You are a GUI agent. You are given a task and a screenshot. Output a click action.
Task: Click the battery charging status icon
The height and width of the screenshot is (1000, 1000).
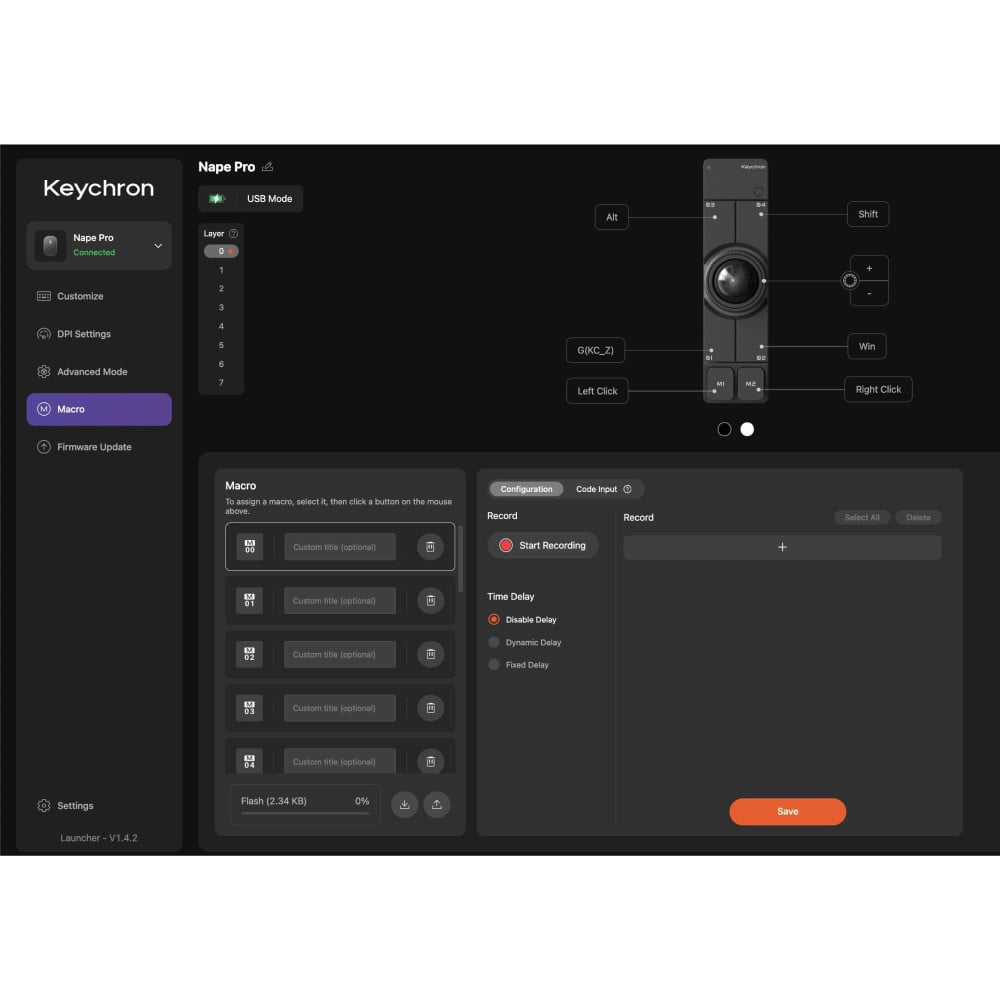tap(217, 198)
